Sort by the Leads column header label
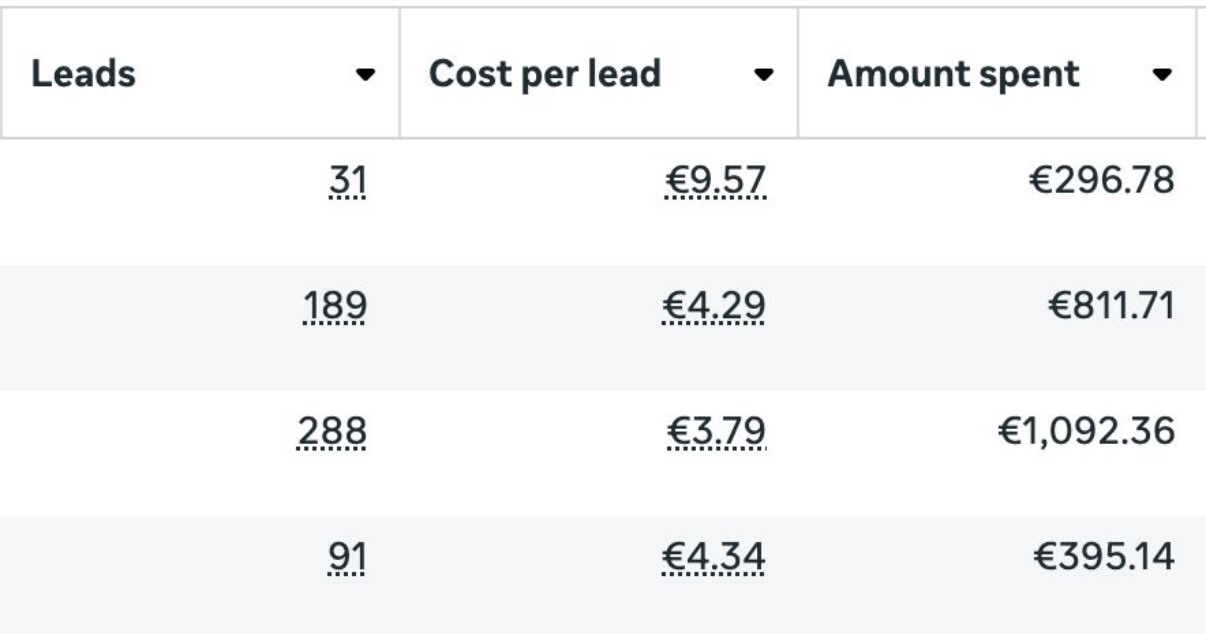The height and width of the screenshot is (634, 1206). coord(84,74)
